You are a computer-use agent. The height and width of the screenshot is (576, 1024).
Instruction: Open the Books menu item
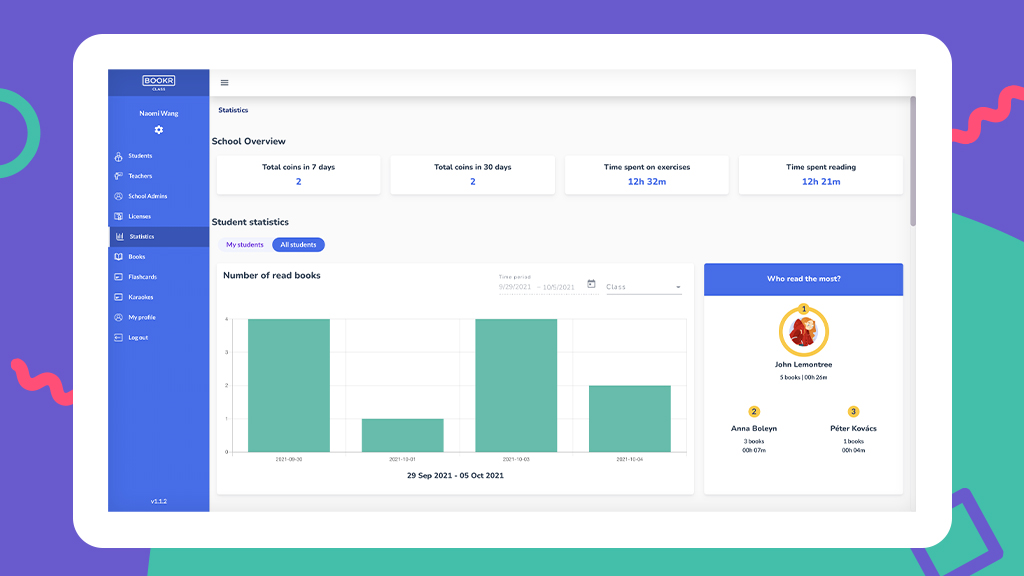[159, 257]
